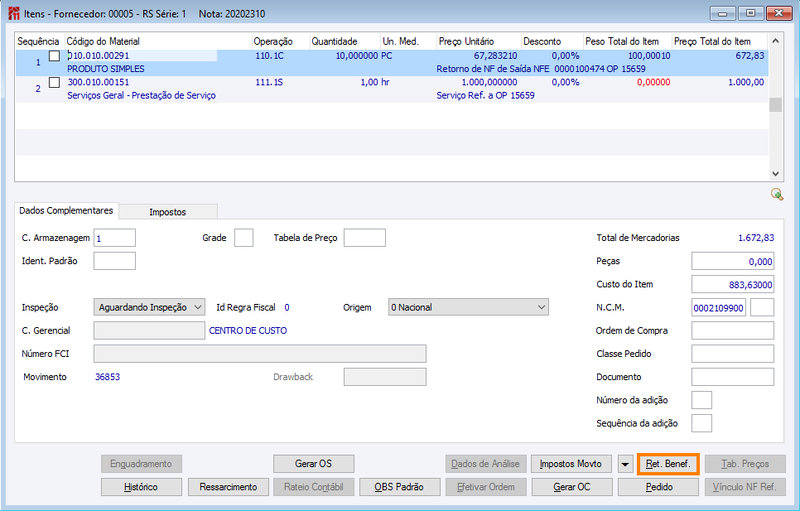This screenshot has width=800, height=511.
Task: Click the Operação column header
Action: 281,41
